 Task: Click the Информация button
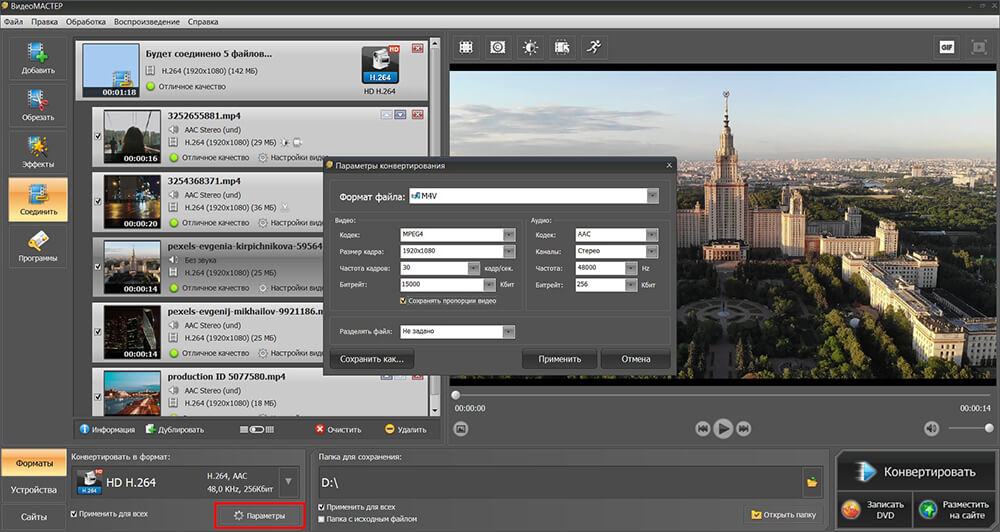[107, 429]
